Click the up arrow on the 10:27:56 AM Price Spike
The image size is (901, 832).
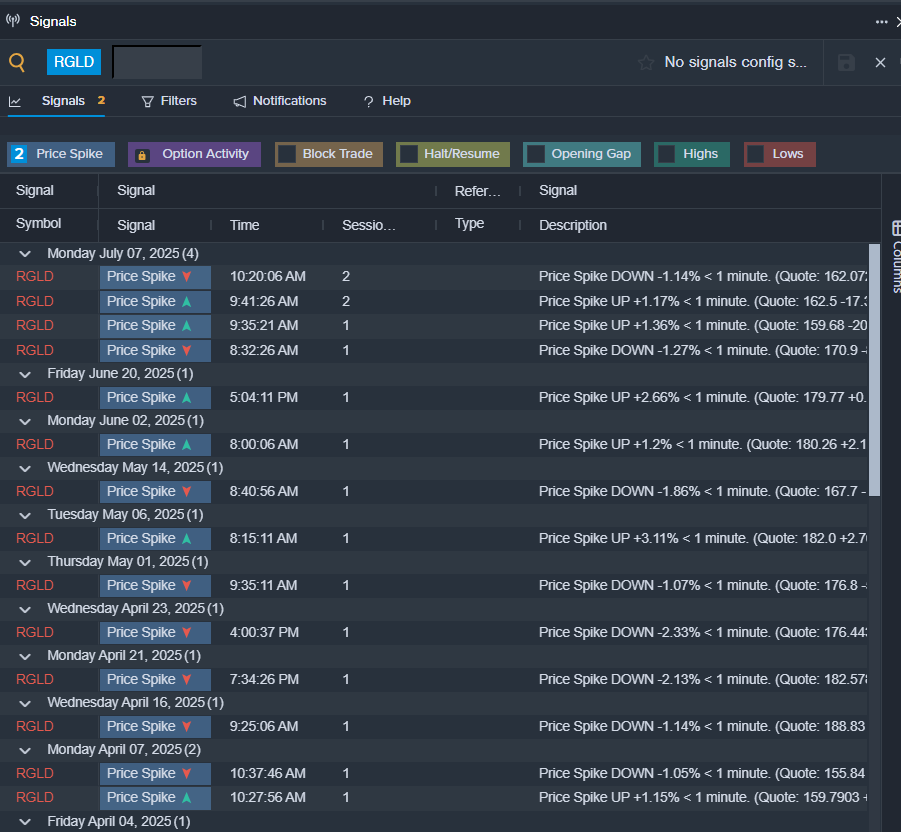point(187,797)
